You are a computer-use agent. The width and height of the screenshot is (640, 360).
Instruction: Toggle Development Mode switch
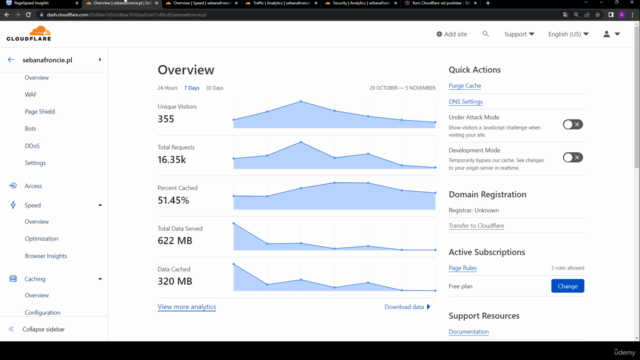click(x=573, y=158)
